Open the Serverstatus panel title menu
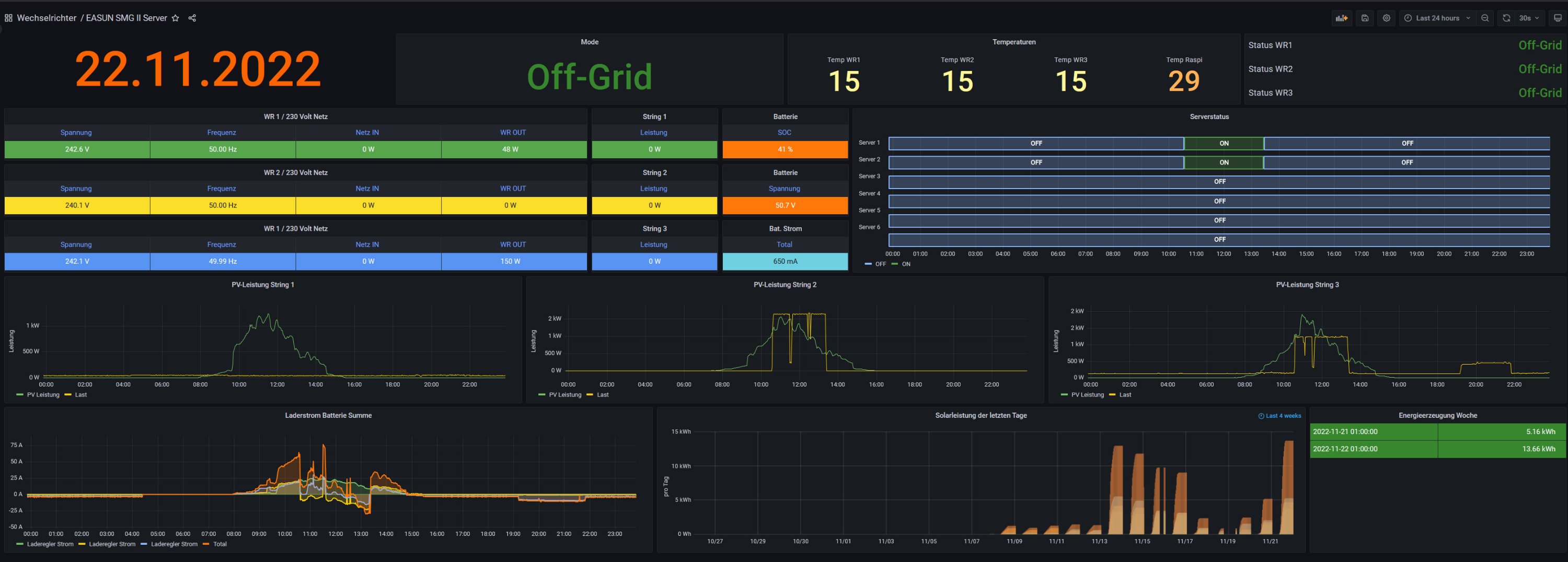This screenshot has height=562, width=1568. 1209,117
